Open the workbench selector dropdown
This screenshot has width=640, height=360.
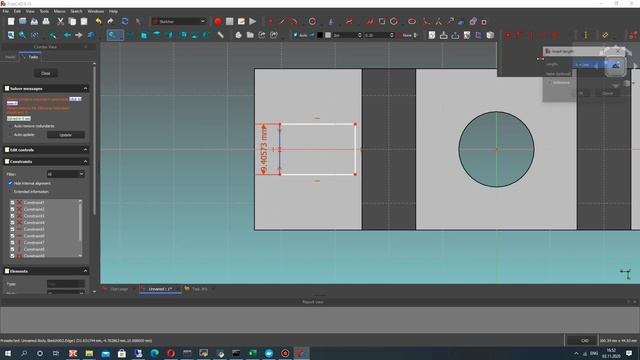179,21
